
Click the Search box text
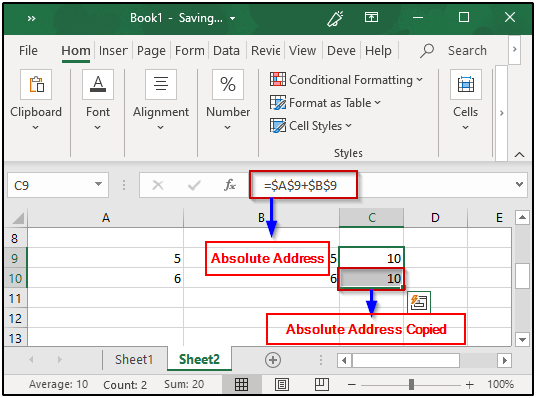point(467,51)
